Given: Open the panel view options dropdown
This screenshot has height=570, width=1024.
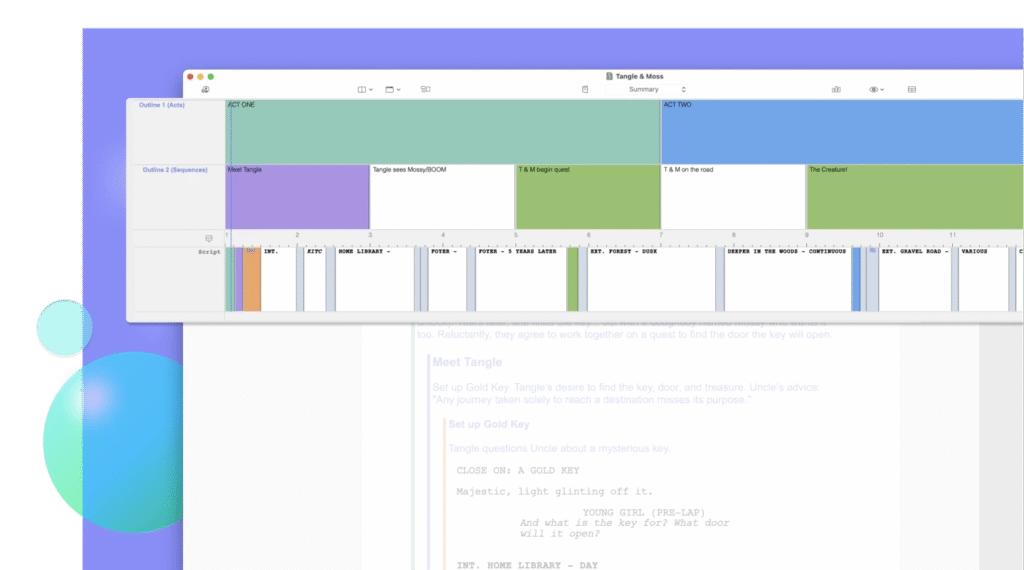Looking at the screenshot, I should coord(393,89).
